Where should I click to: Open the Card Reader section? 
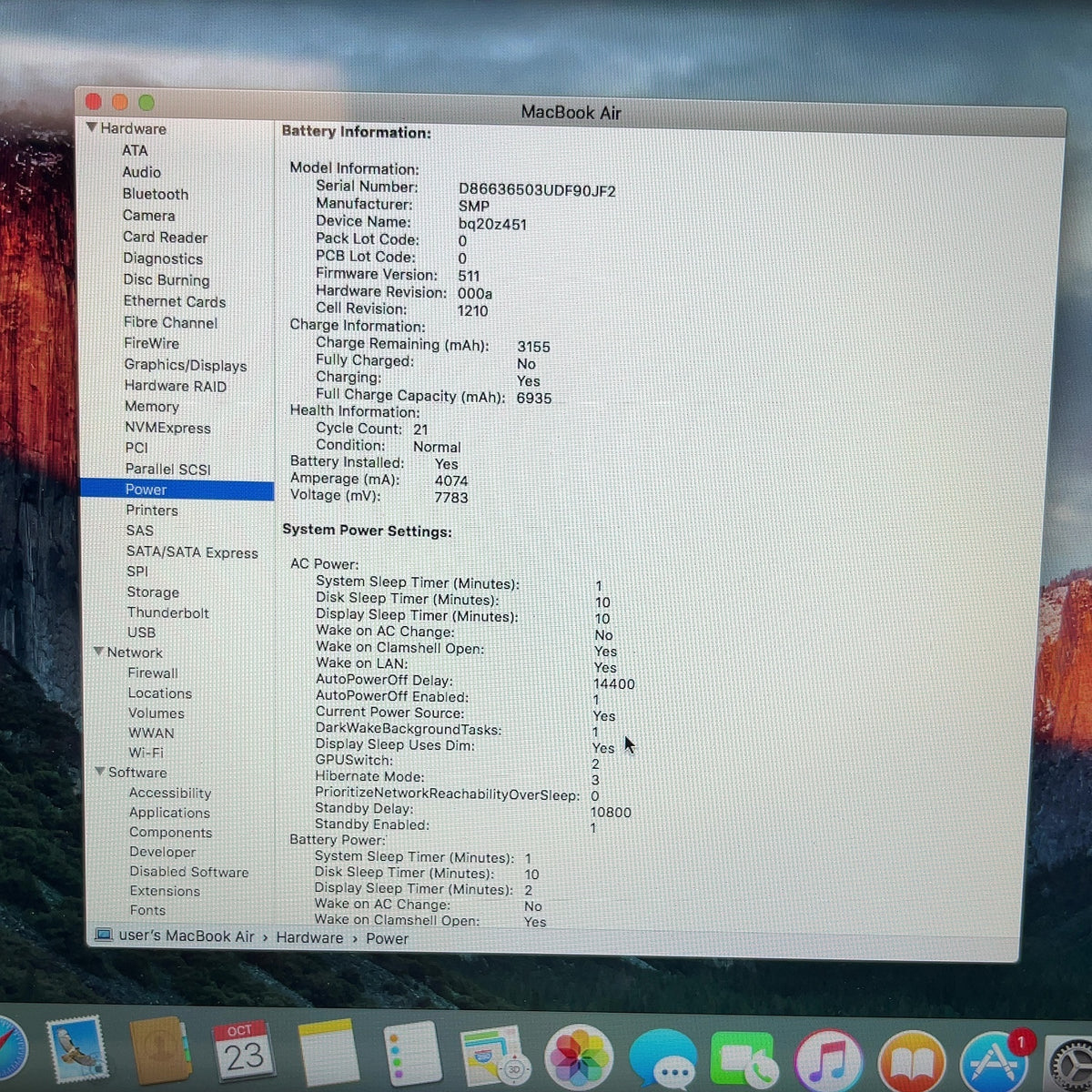(166, 238)
